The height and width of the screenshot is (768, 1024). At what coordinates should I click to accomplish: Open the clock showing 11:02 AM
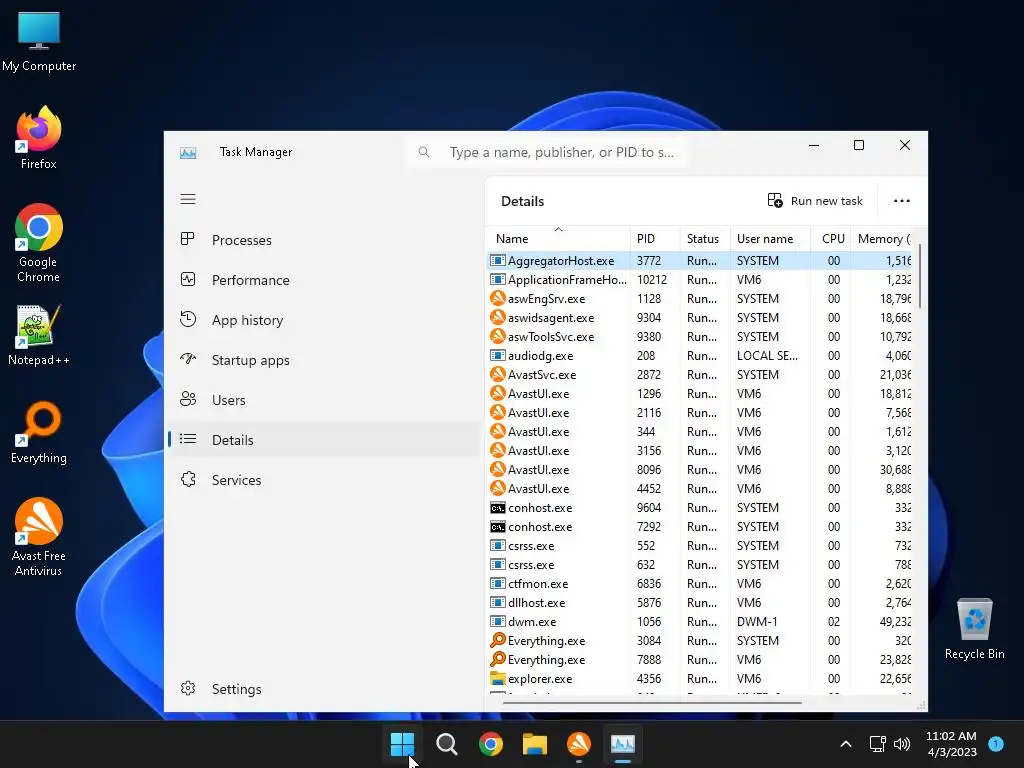click(x=952, y=744)
